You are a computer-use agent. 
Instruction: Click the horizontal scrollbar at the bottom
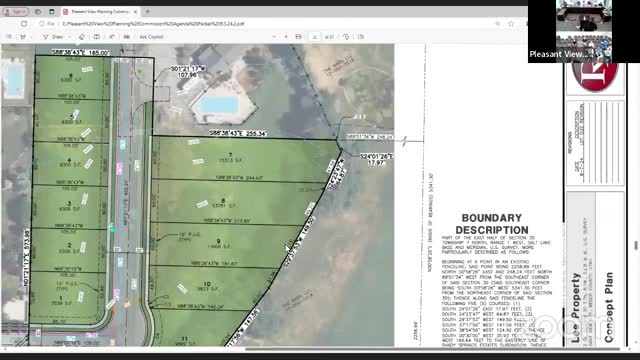(x=433, y=349)
